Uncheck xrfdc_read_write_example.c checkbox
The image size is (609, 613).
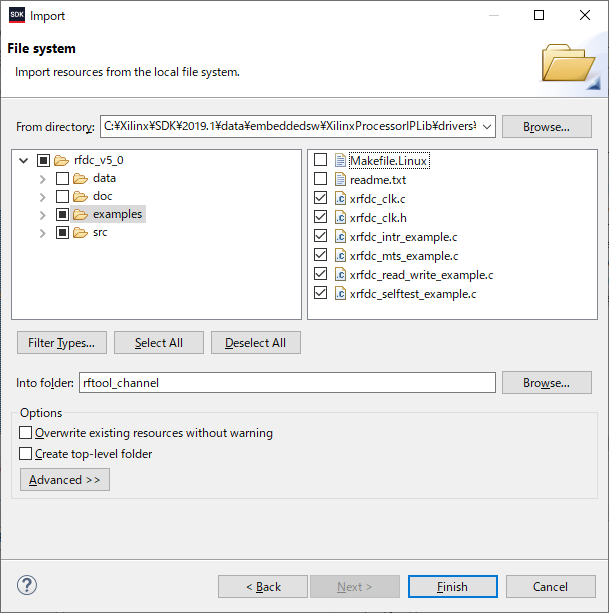click(321, 274)
